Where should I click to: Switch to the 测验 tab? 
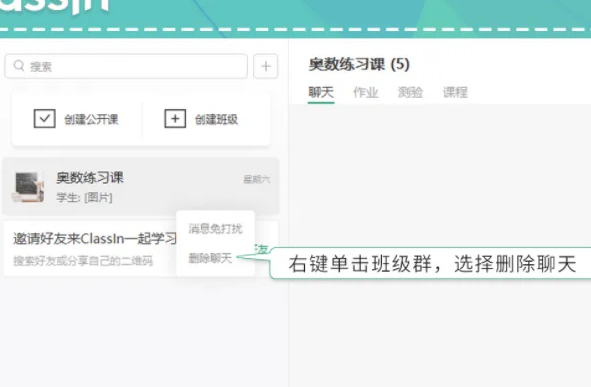pos(410,92)
